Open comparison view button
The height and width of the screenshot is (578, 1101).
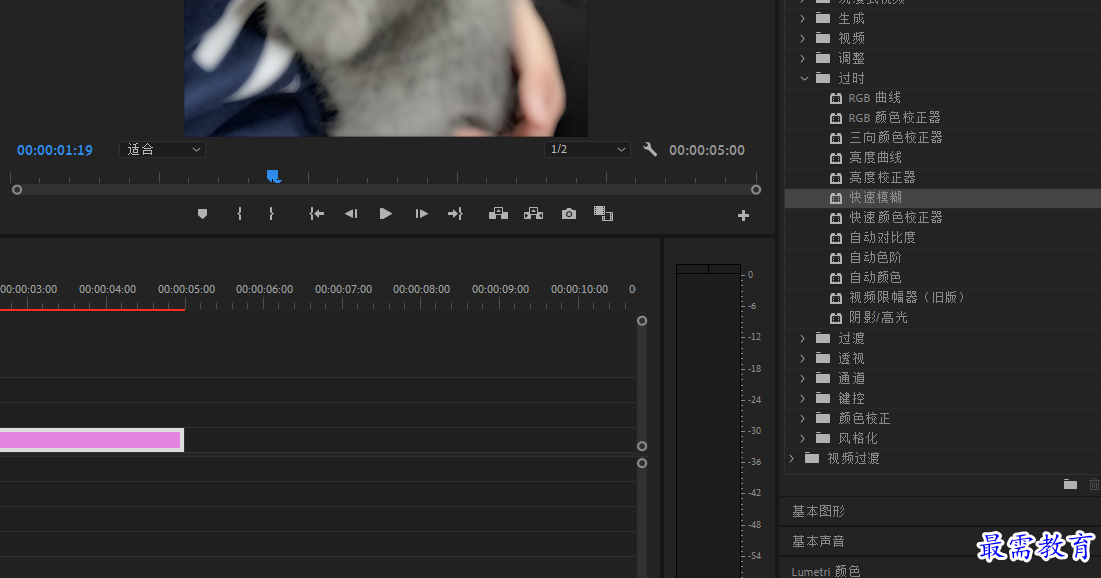coord(603,214)
